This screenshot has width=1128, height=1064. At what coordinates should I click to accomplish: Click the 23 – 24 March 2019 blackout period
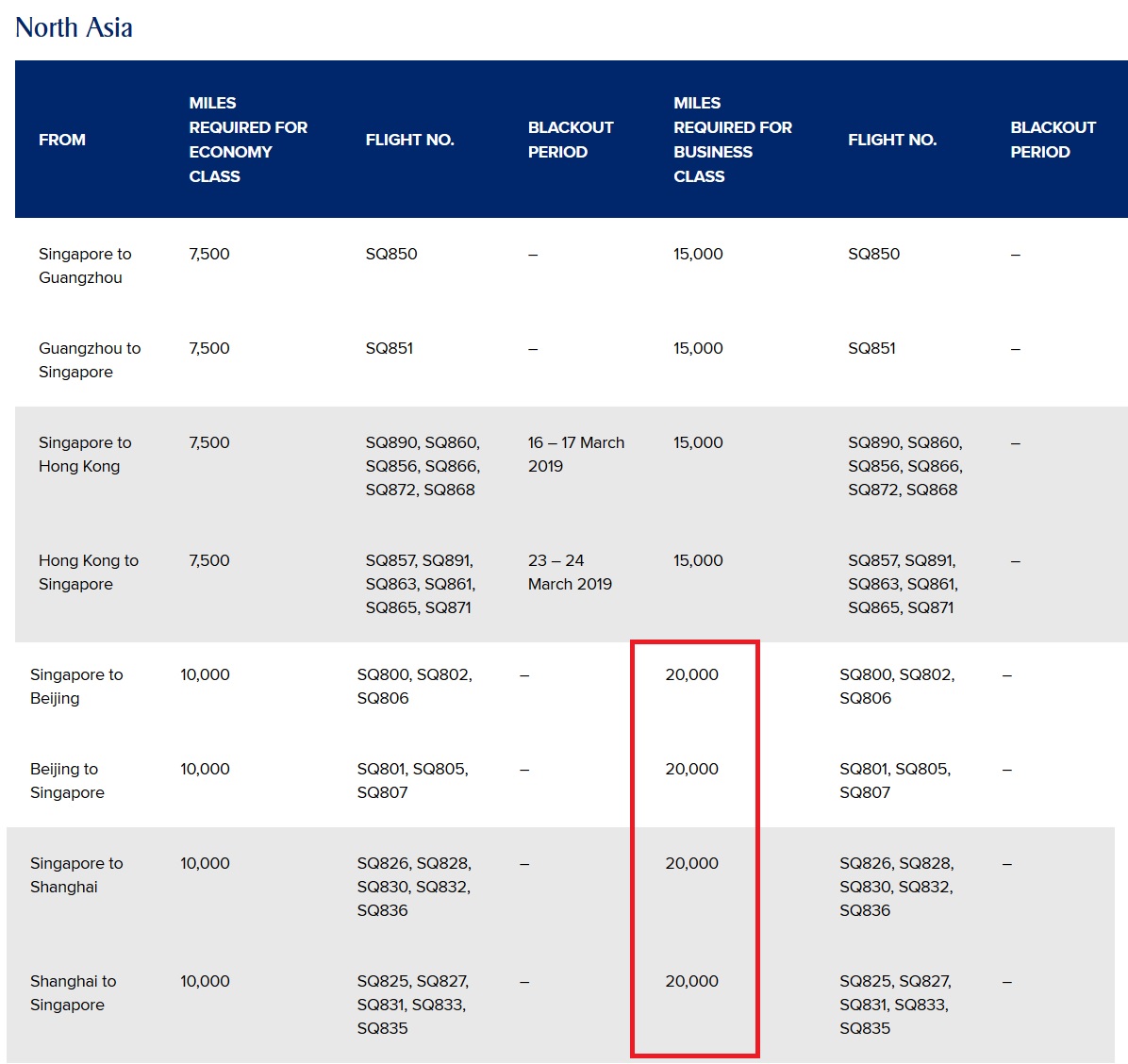point(570,573)
